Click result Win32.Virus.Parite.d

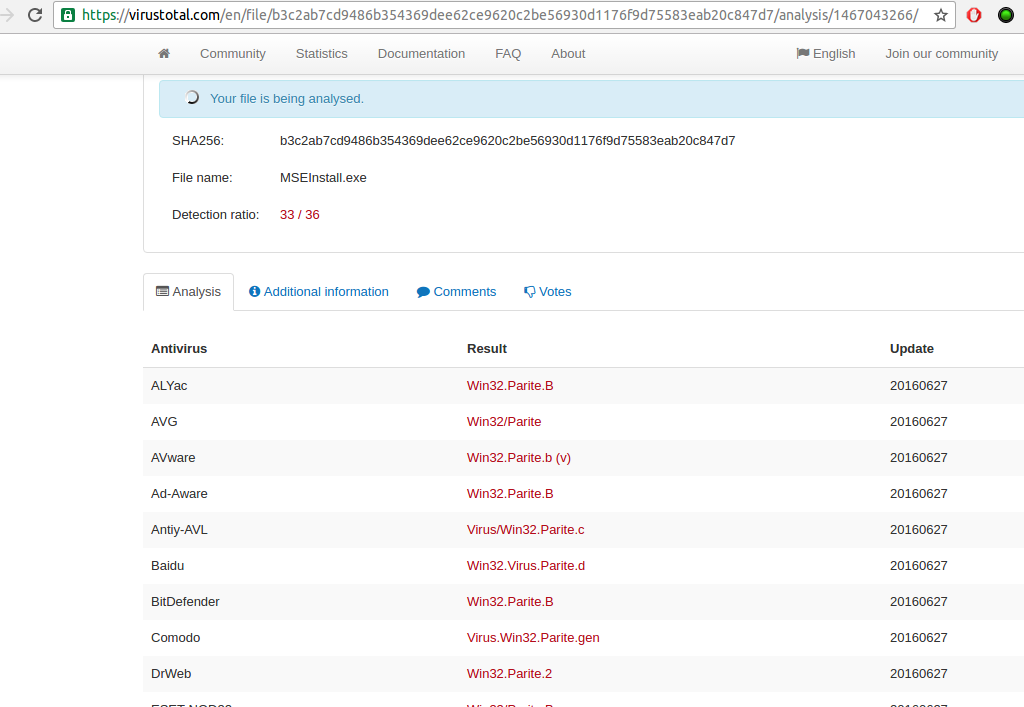(x=526, y=565)
